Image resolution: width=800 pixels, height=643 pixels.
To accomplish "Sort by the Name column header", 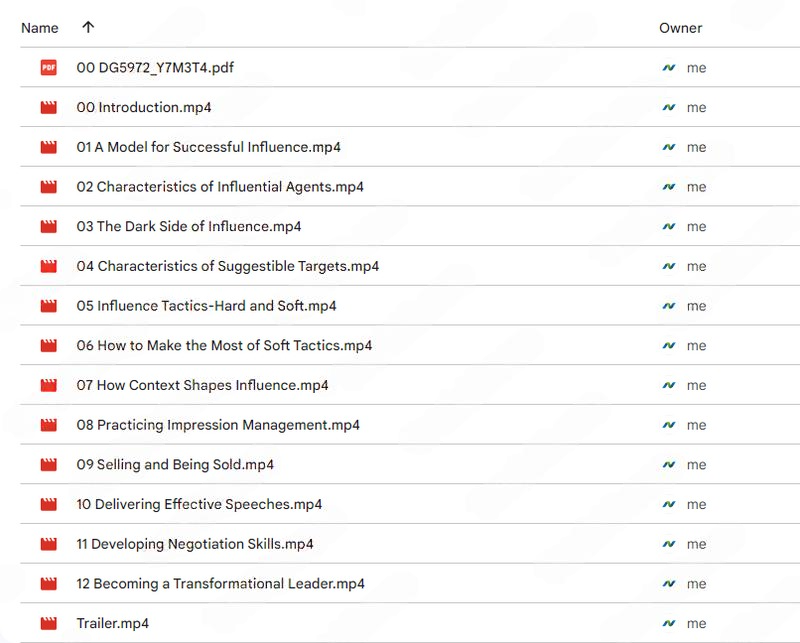I will click(40, 28).
